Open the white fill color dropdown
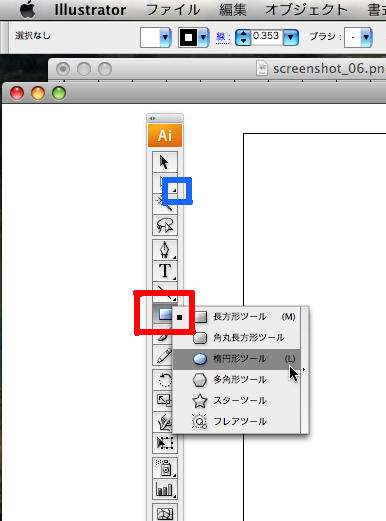Viewport: 386px width, 521px height. 165,37
